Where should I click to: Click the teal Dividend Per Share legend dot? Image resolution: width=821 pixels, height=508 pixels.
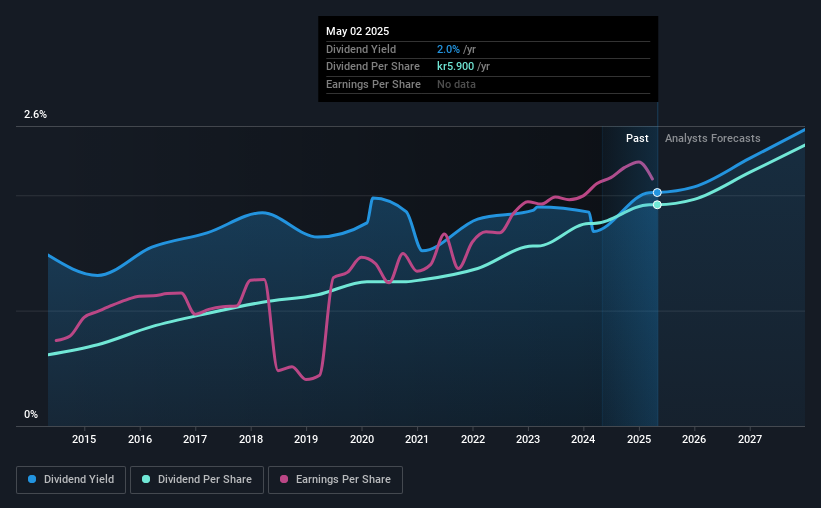point(146,479)
